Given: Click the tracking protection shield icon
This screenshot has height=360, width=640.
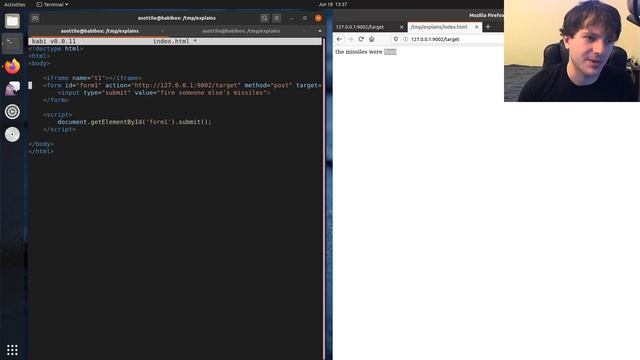Looking at the screenshot, I should click(x=396, y=39).
